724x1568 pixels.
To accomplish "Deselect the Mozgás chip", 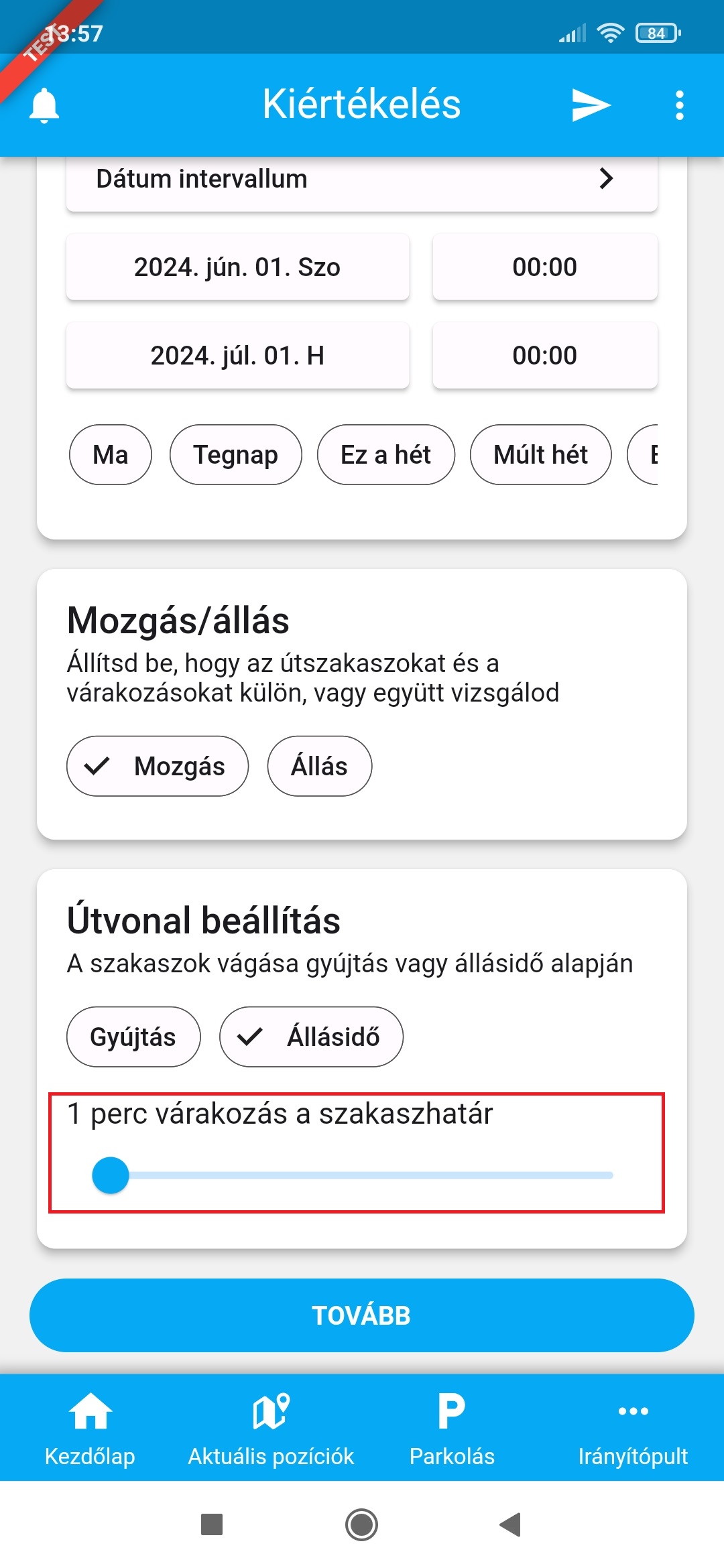I will click(x=158, y=766).
